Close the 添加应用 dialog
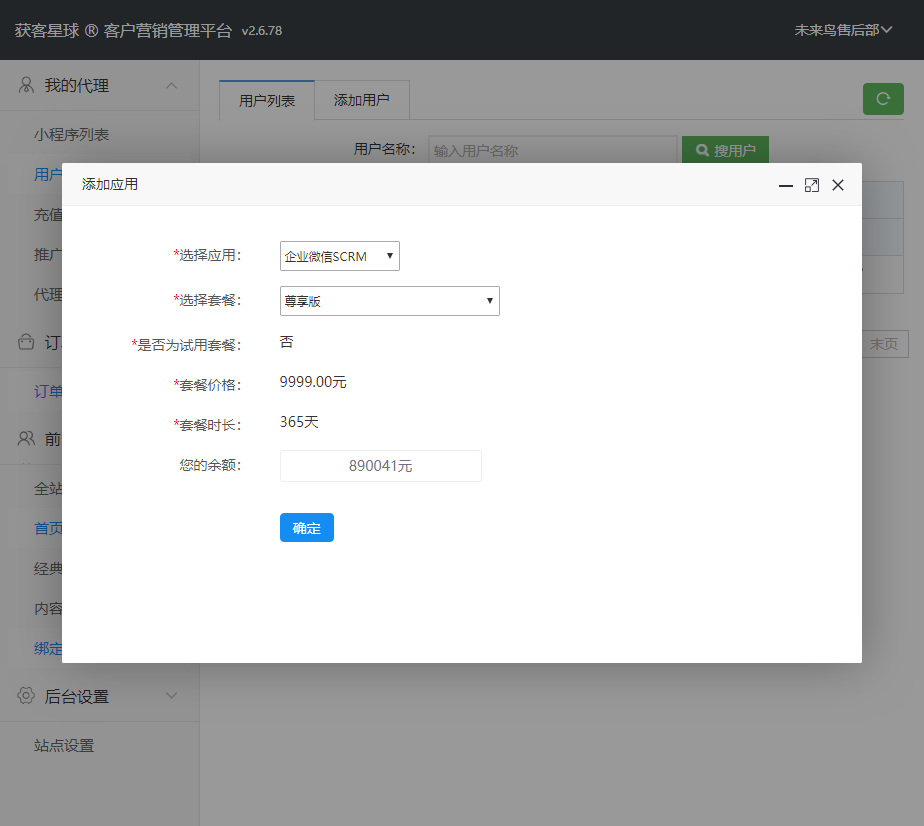This screenshot has height=826, width=924. 838,185
